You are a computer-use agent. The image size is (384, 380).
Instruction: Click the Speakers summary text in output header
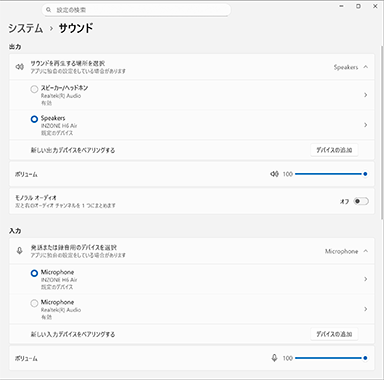click(x=346, y=67)
